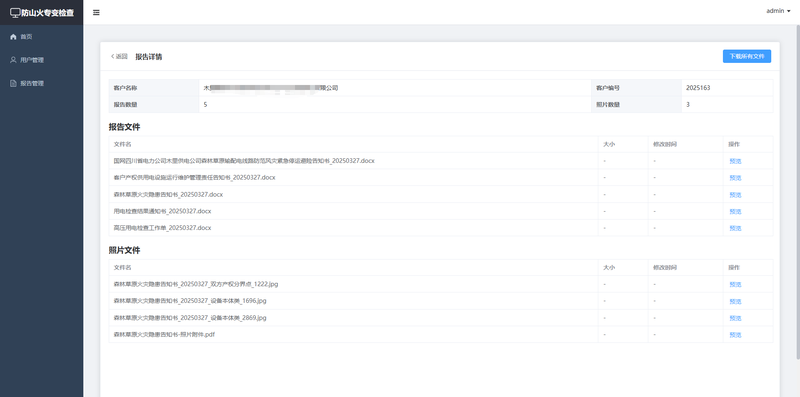
Task: Toggle the sidebar with the hamburger icon
Action: point(96,13)
